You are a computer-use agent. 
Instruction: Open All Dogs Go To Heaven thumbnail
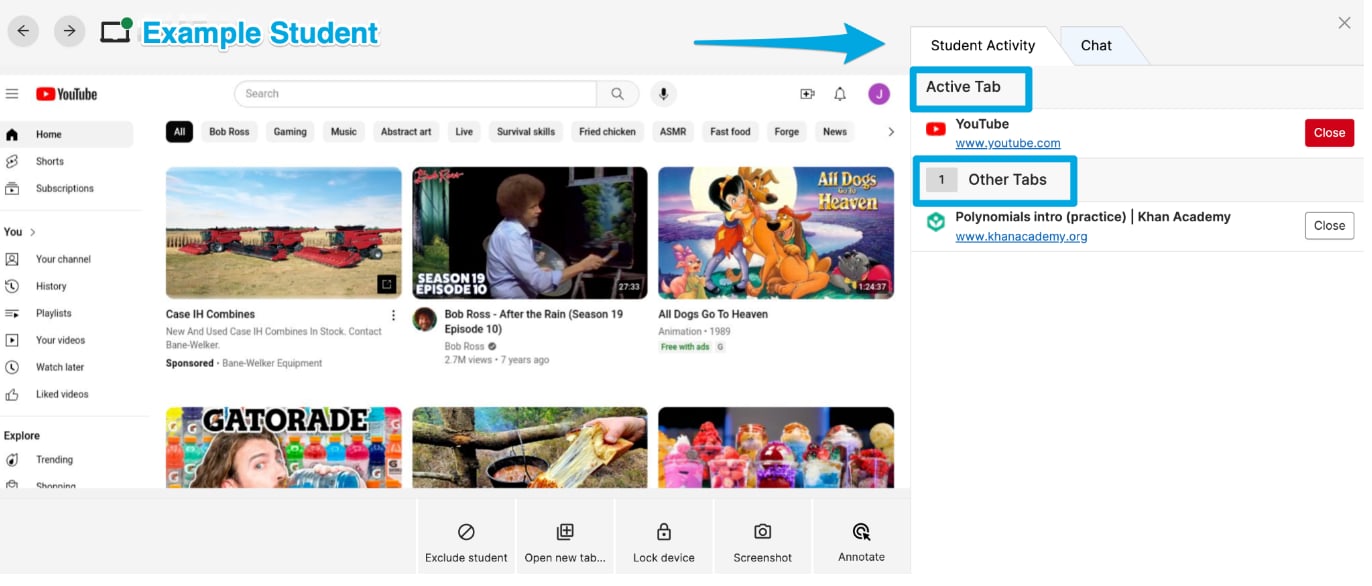(x=776, y=233)
